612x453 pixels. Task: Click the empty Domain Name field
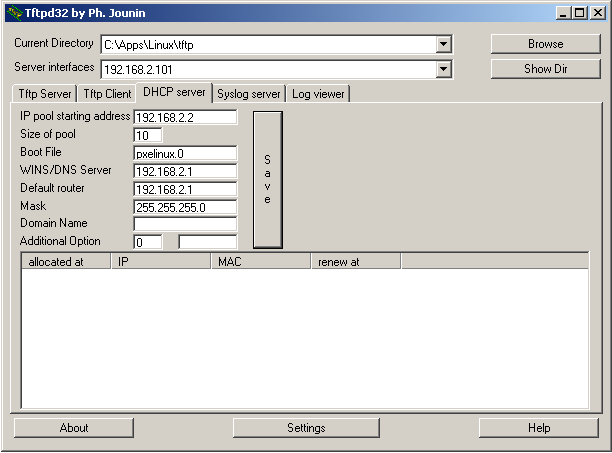pos(185,224)
